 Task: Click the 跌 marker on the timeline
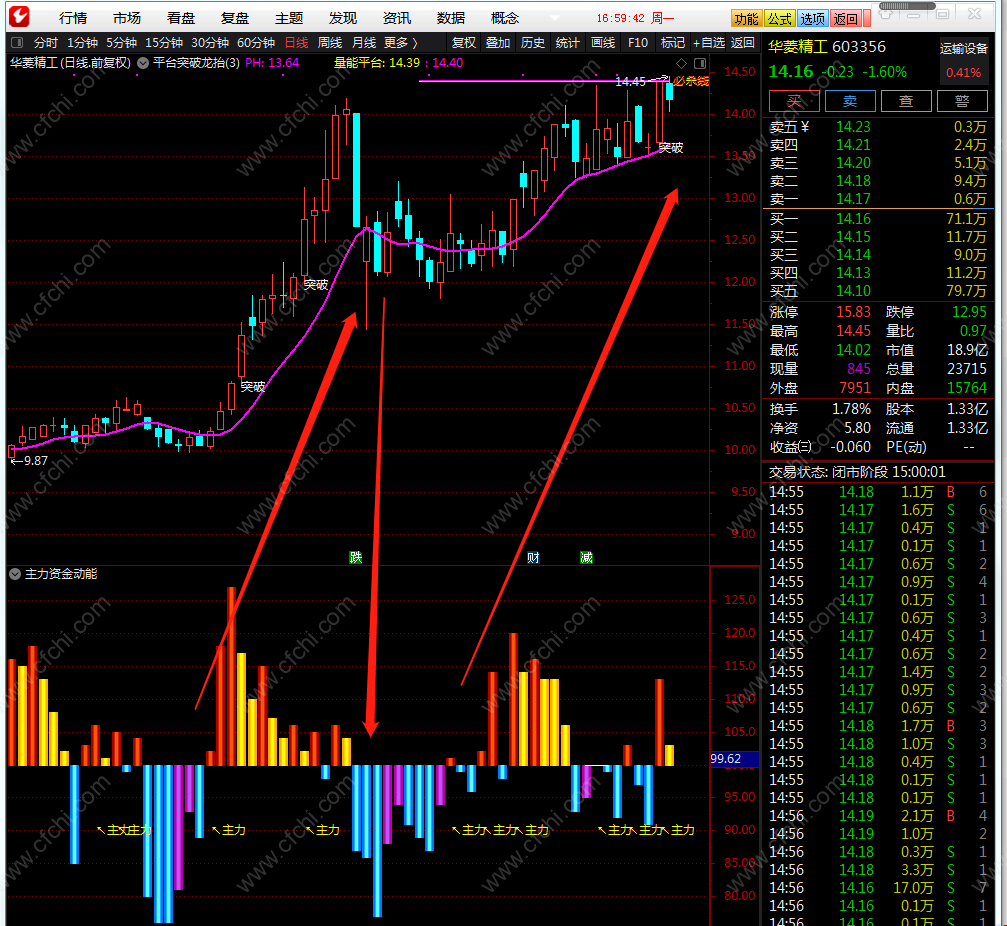pos(356,557)
